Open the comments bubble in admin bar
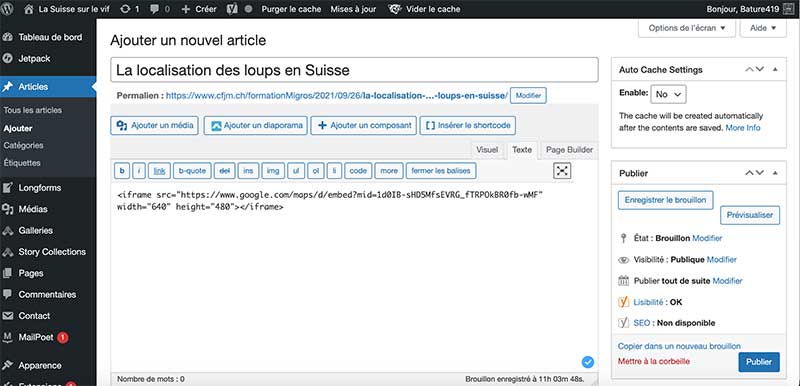The image size is (800, 386). coord(160,9)
